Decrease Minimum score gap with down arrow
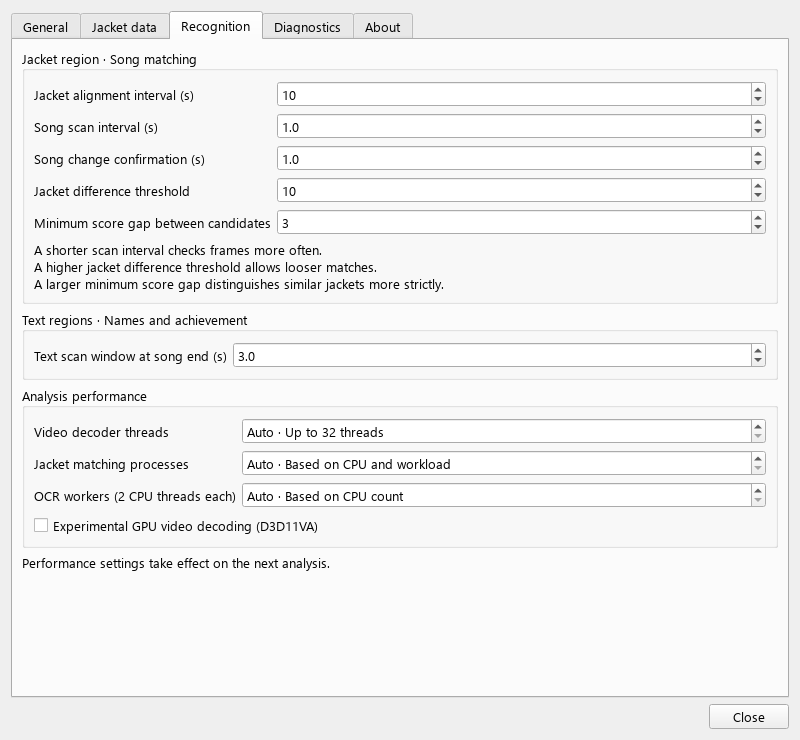Screen dimensions: 800x740 [758, 228]
